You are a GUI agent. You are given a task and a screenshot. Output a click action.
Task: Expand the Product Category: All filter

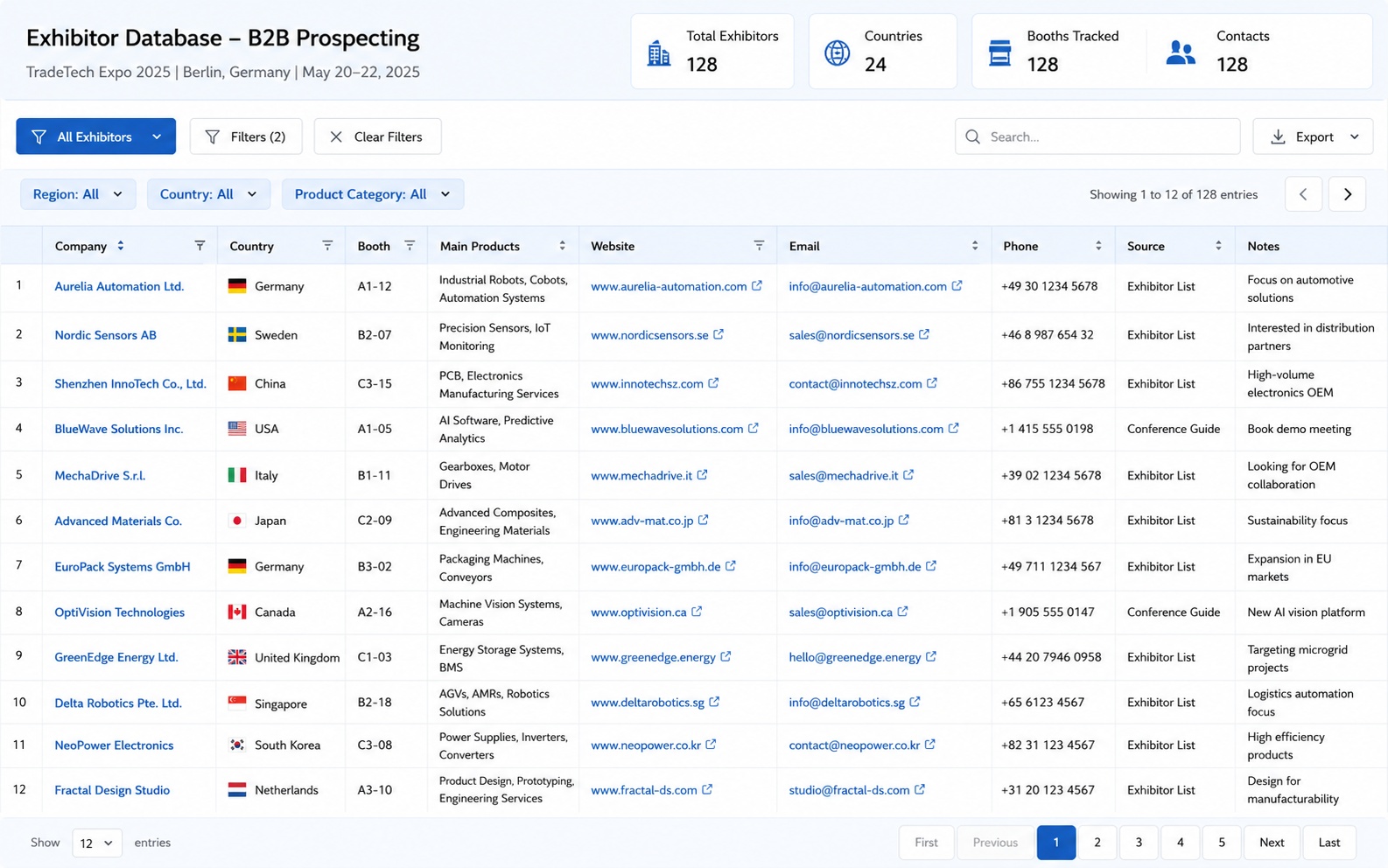pyautogui.click(x=373, y=194)
